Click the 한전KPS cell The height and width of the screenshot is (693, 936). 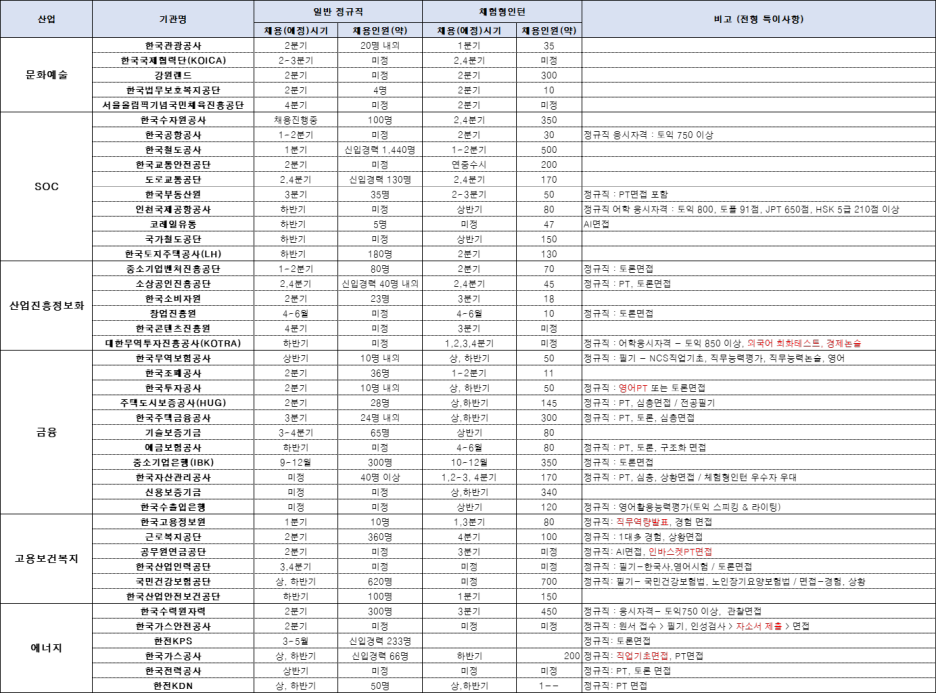173,641
